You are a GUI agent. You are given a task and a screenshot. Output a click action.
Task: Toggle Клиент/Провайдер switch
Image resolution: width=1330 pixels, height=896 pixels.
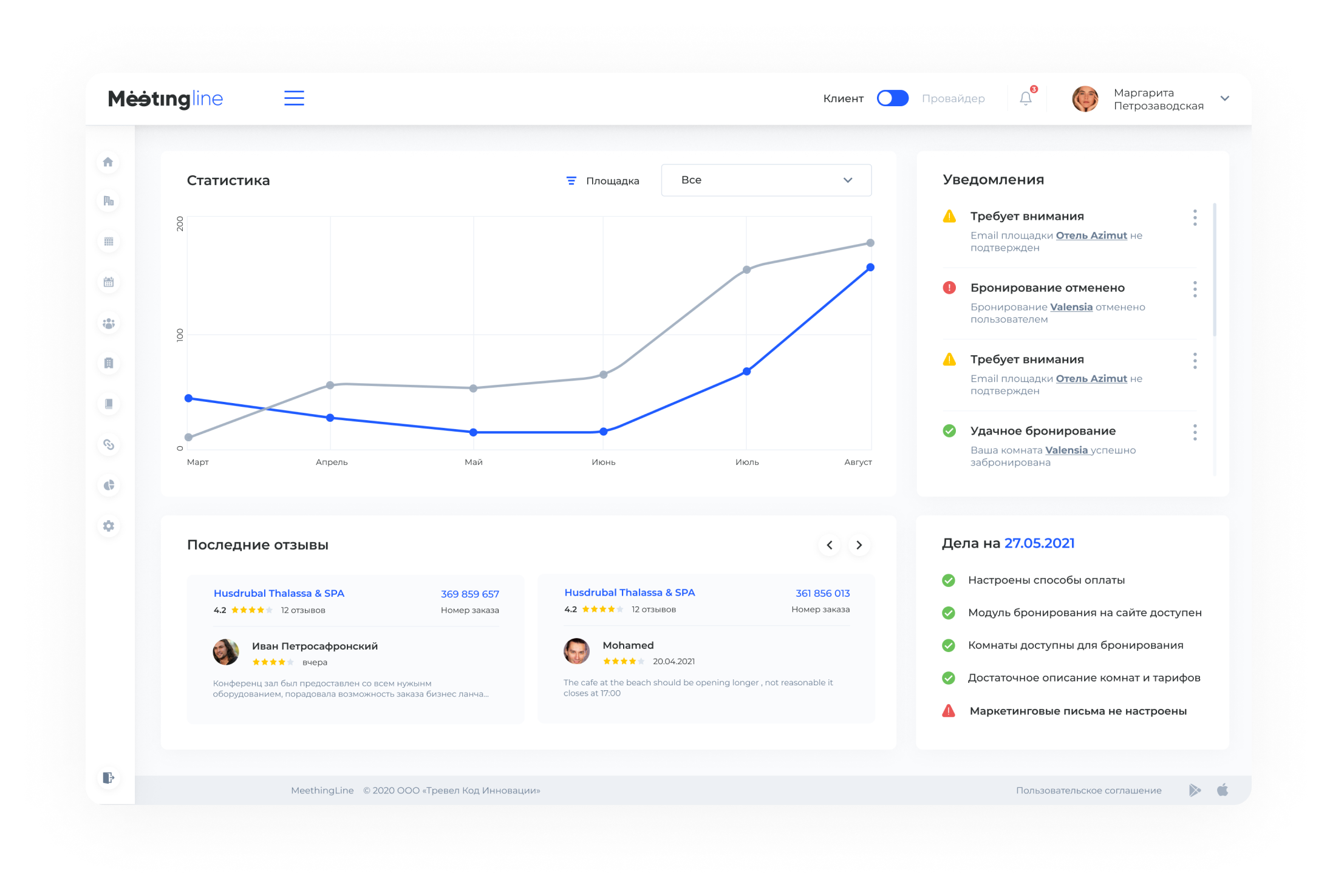pos(892,98)
